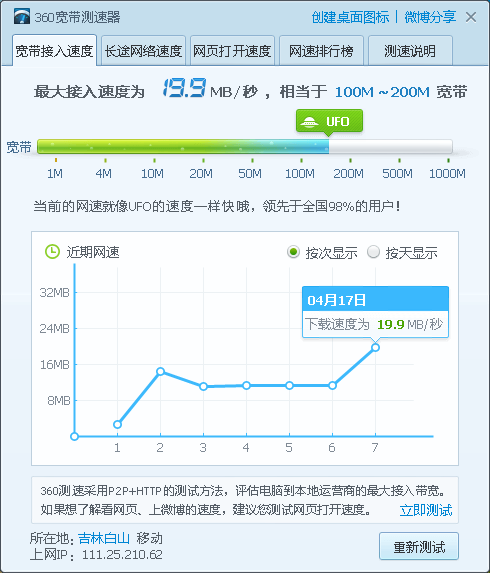The height and width of the screenshot is (573, 490).
Task: Click the 1M mark on bandwidth scale
Action: (x=55, y=173)
